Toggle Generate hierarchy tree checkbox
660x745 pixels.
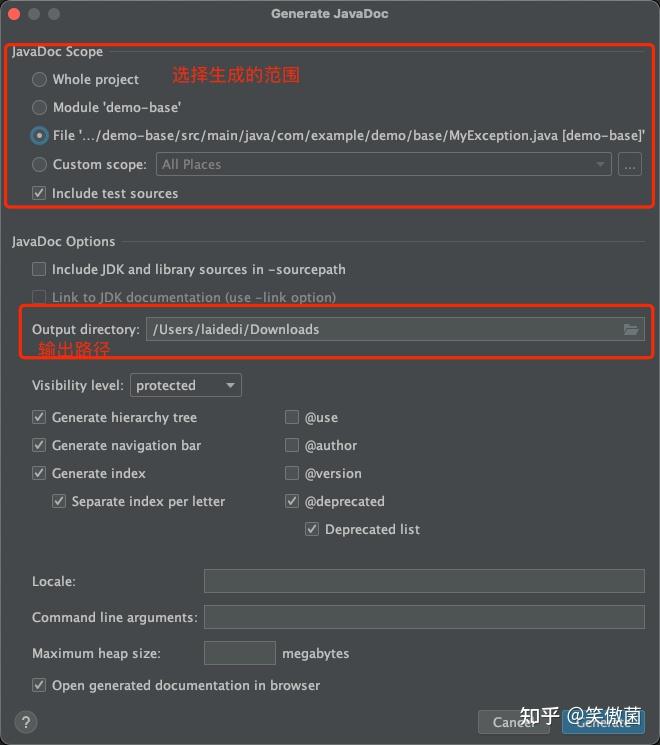pos(39,417)
